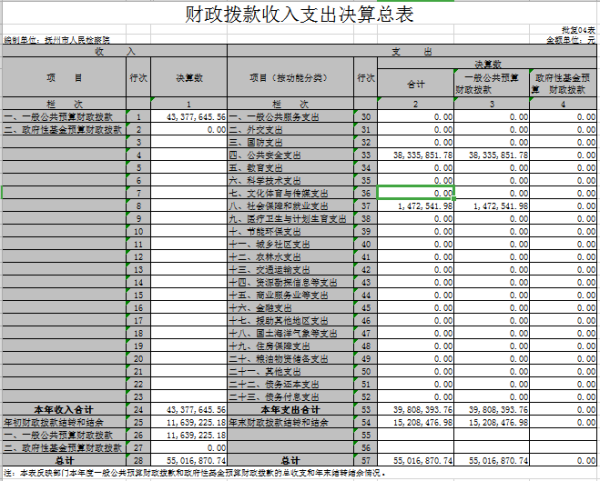Select the 二、外交支出 cell
Viewport: 600px width, 481px height.
[x=290, y=129]
